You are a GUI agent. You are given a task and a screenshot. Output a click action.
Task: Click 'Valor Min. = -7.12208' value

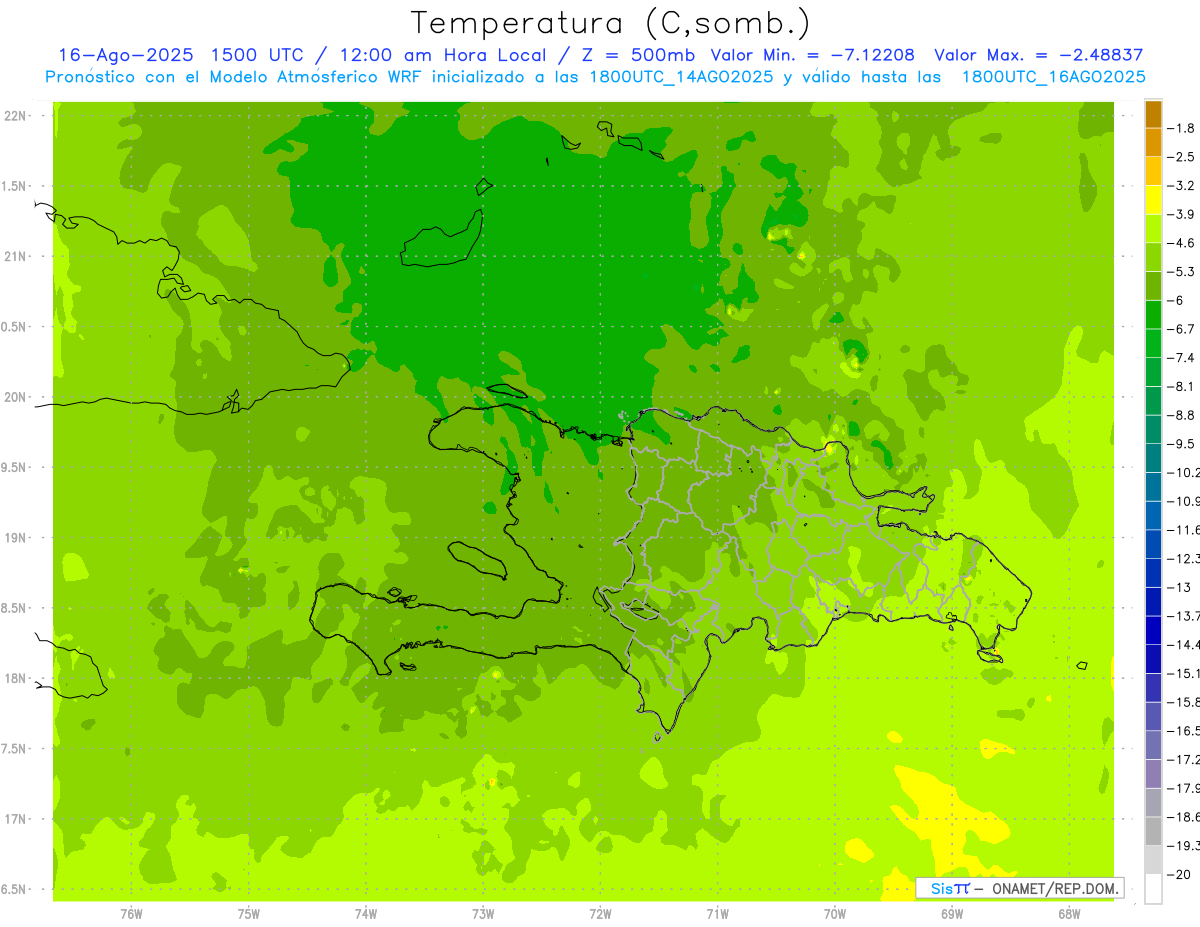coord(812,55)
